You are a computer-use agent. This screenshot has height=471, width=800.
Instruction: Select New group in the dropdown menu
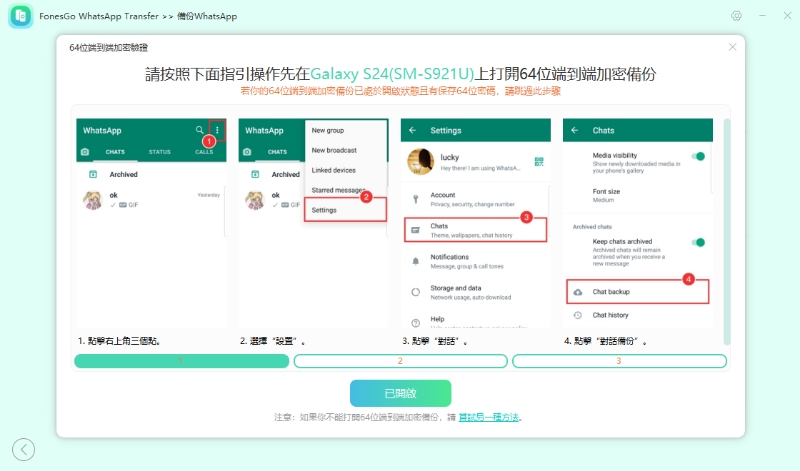coord(329,130)
